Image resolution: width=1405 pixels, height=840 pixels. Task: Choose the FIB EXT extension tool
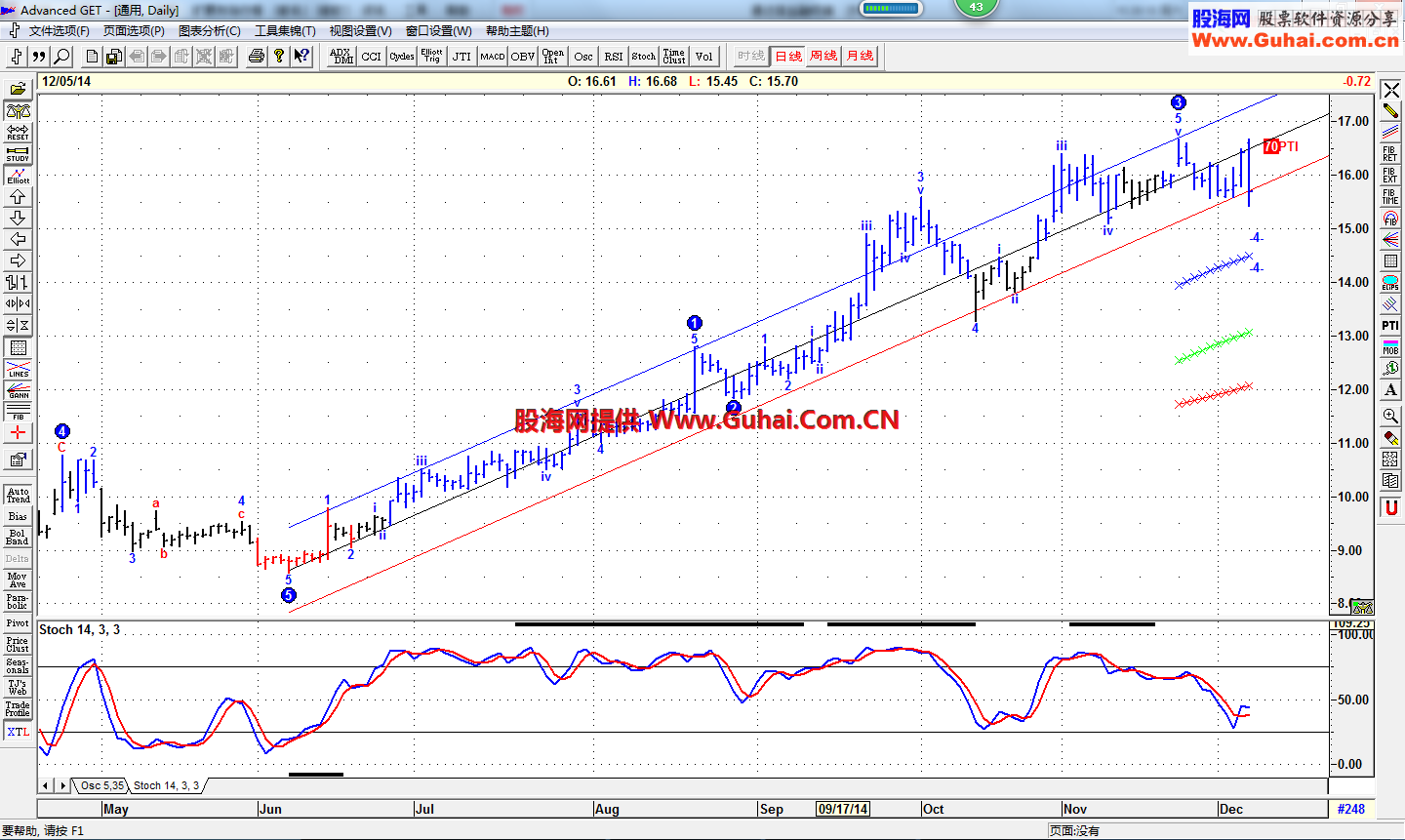[1390, 175]
